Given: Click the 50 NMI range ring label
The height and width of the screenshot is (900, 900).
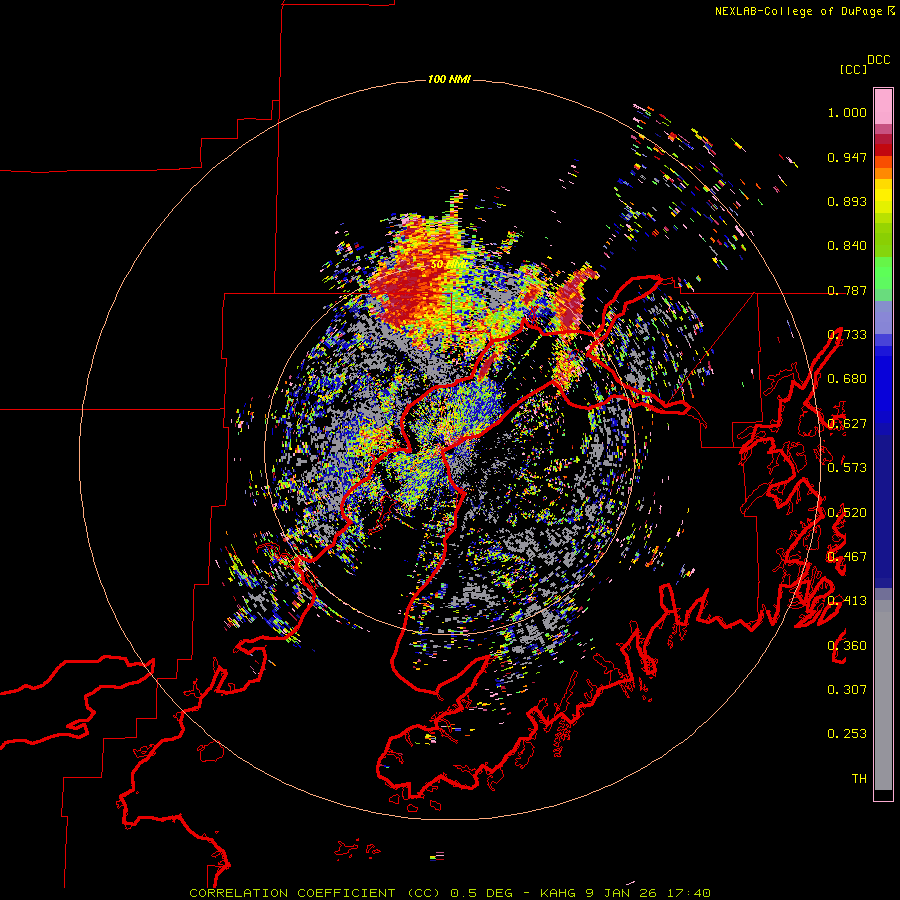Looking at the screenshot, I should pos(448,265).
